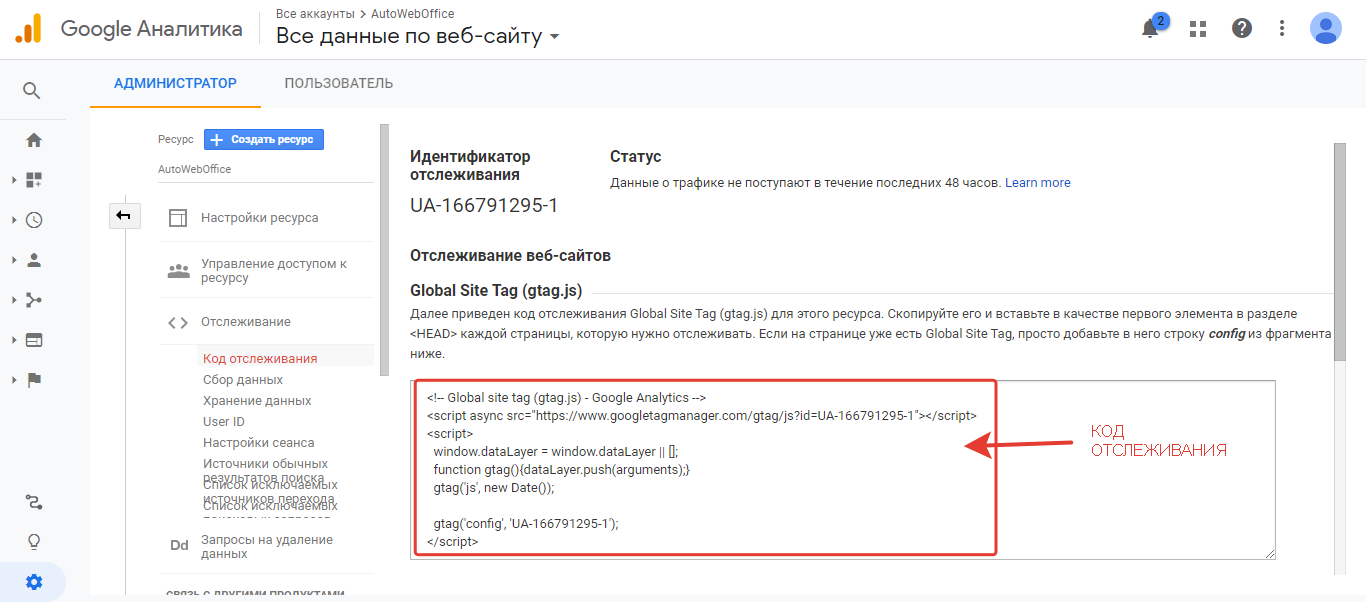Click the help question mark icon
1366x602 pixels.
[1242, 28]
